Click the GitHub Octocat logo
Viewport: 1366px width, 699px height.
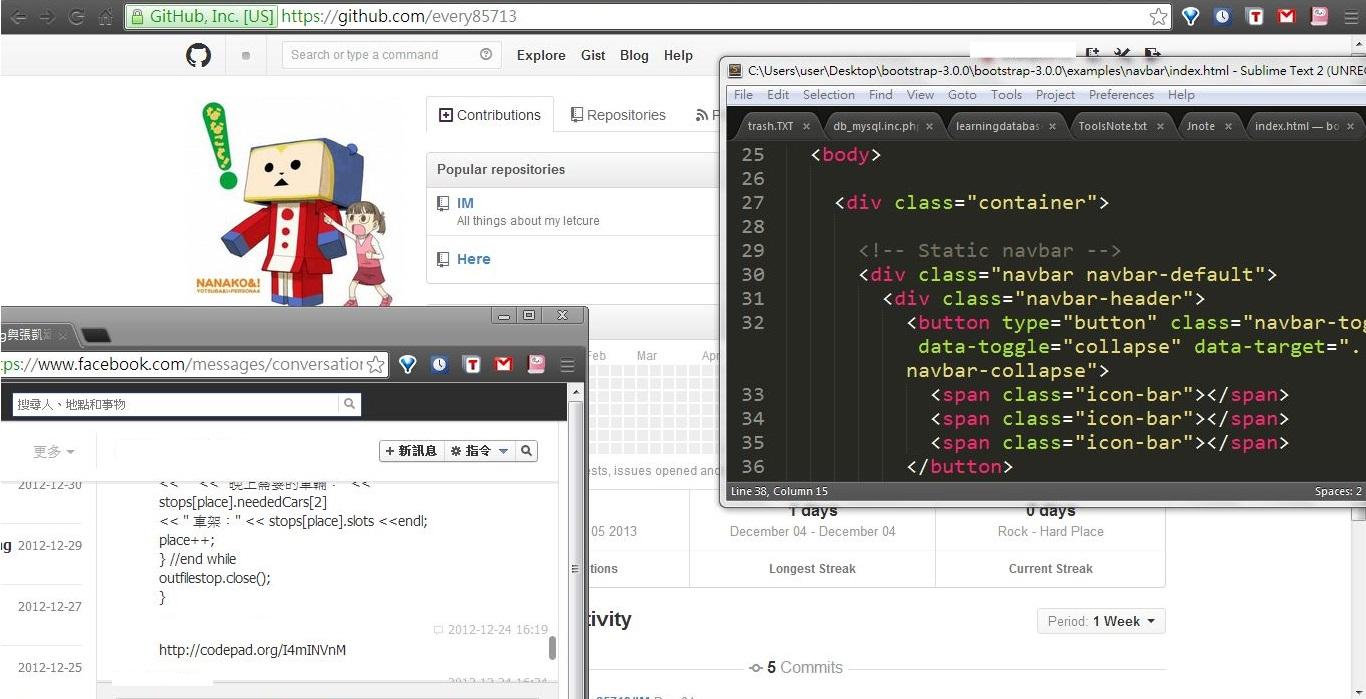199,55
